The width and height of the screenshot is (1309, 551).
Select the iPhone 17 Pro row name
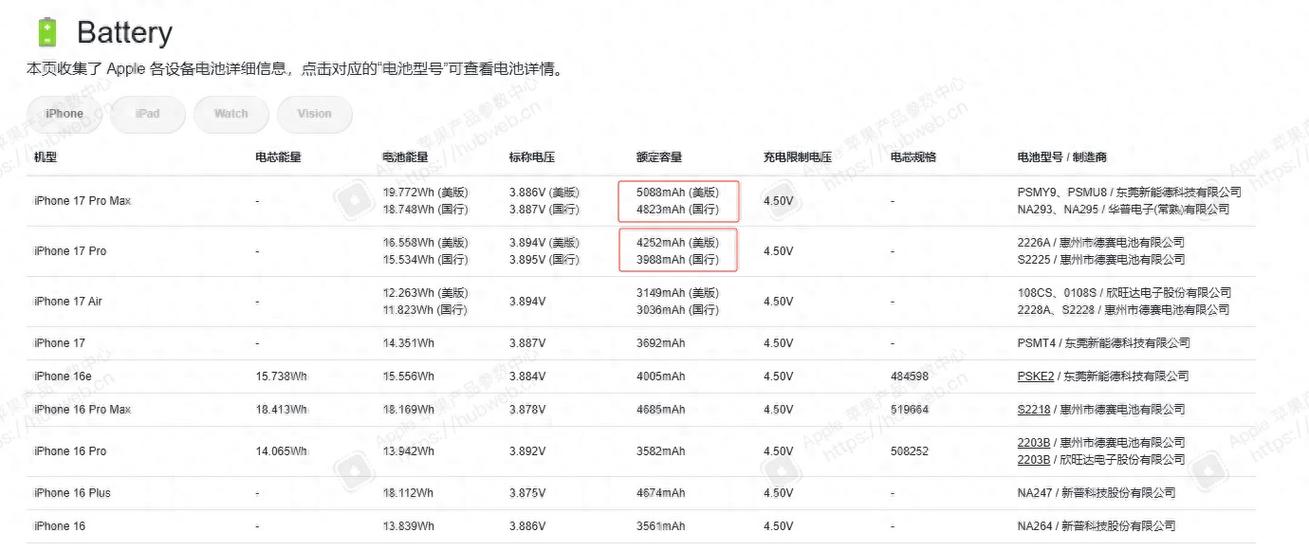[70, 251]
